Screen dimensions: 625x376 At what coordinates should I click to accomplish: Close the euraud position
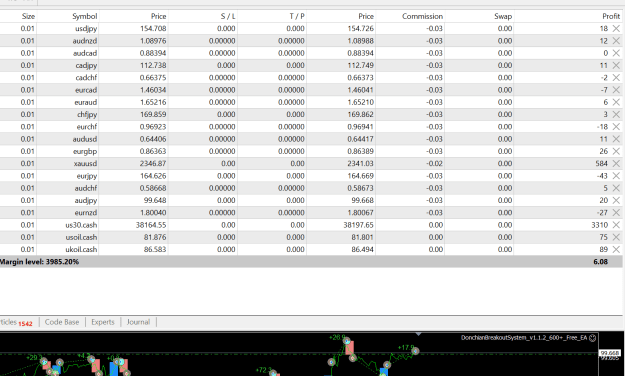click(616, 102)
